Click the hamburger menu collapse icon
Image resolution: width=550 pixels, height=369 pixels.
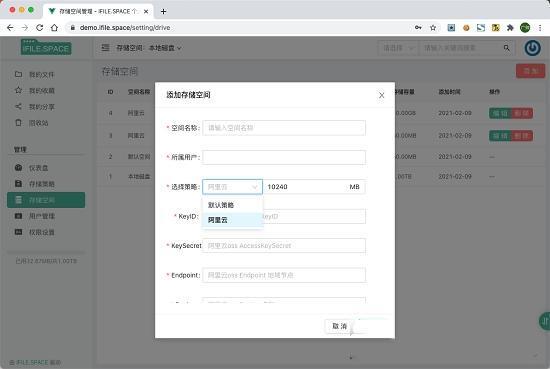pyautogui.click(x=105, y=48)
